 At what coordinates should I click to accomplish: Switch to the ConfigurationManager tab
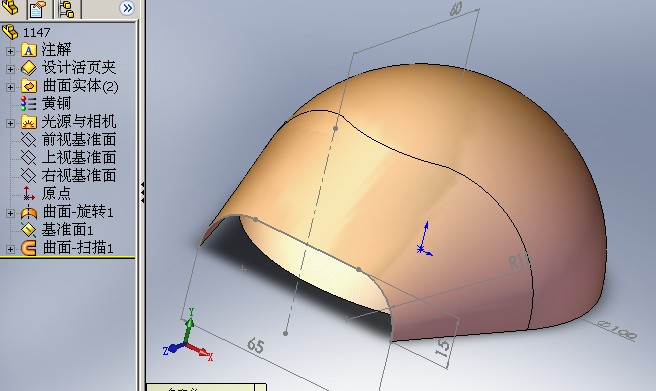pyautogui.click(x=67, y=9)
